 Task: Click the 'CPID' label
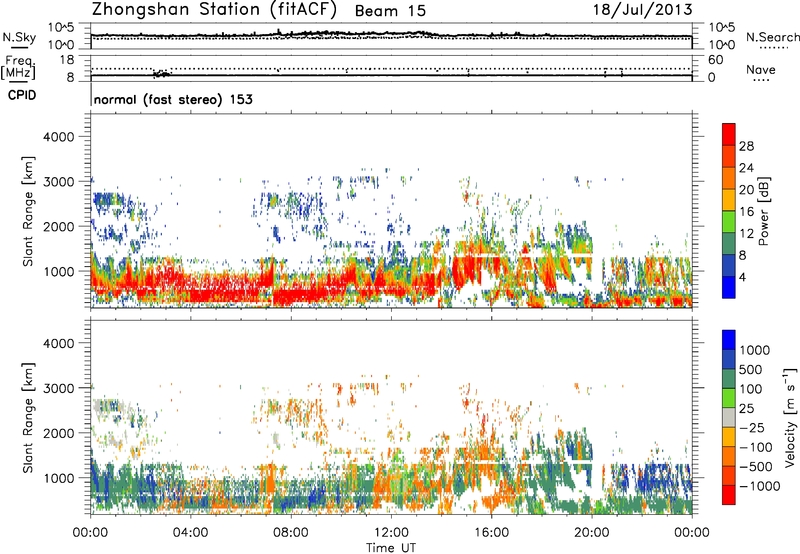[x=22, y=95]
